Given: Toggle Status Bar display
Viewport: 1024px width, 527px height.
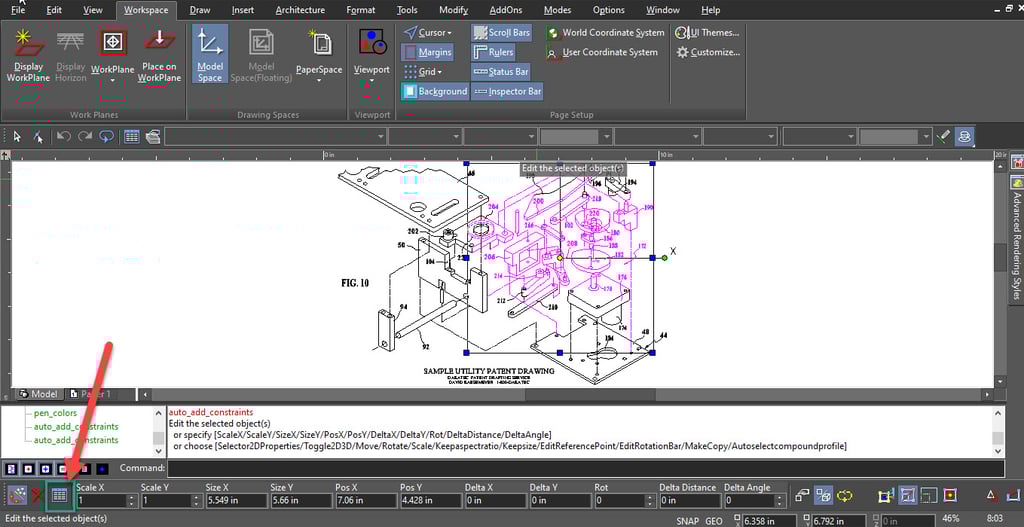Looking at the screenshot, I should pos(500,72).
